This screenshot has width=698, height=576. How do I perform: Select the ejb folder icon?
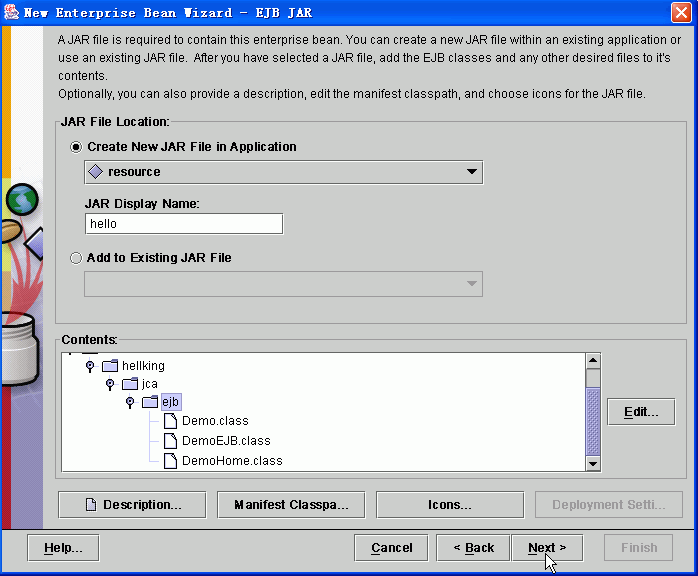[x=150, y=402]
